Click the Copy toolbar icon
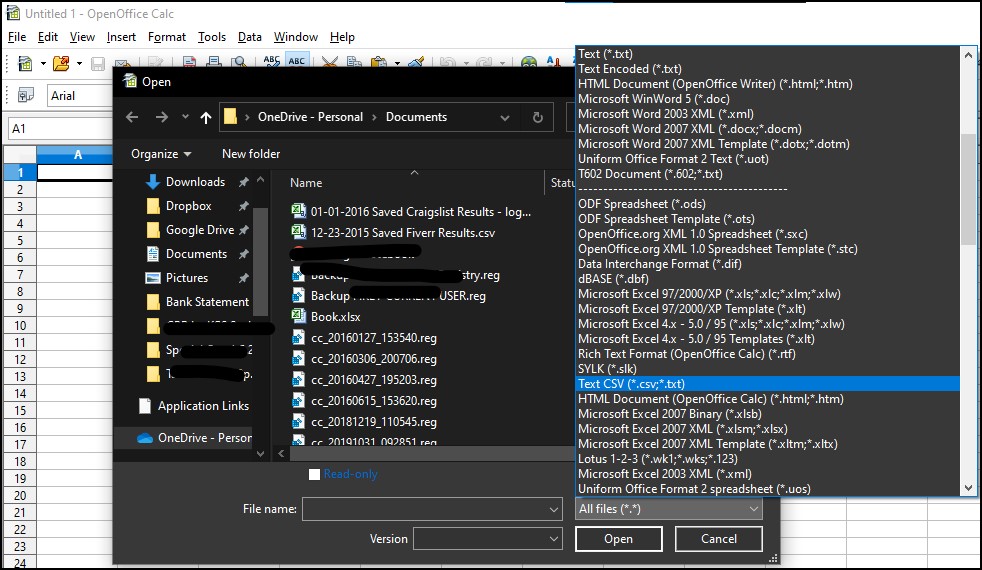The height and width of the screenshot is (570, 982). coord(354,61)
